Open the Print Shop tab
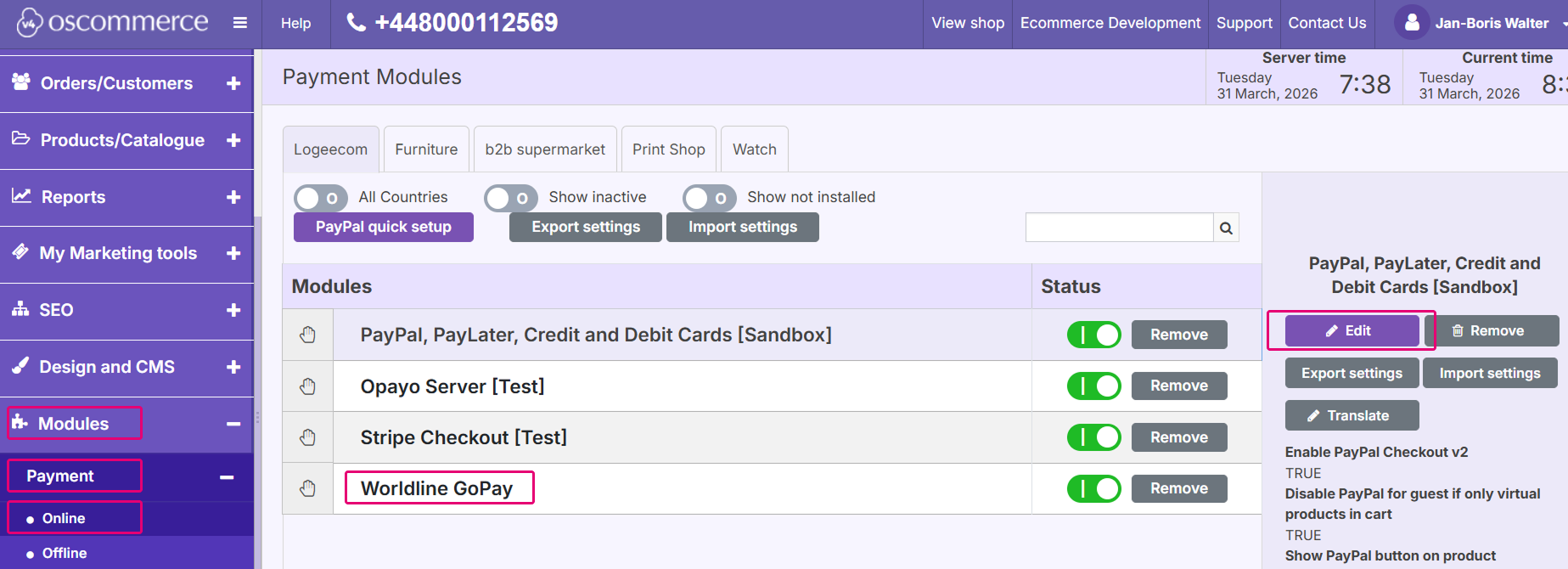 pyautogui.click(x=668, y=149)
